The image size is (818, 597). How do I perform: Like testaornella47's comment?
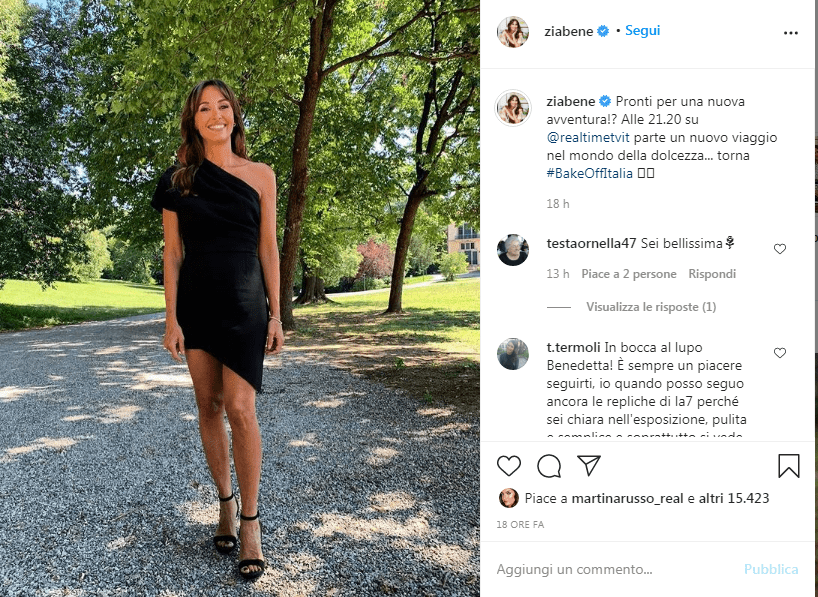(x=780, y=249)
